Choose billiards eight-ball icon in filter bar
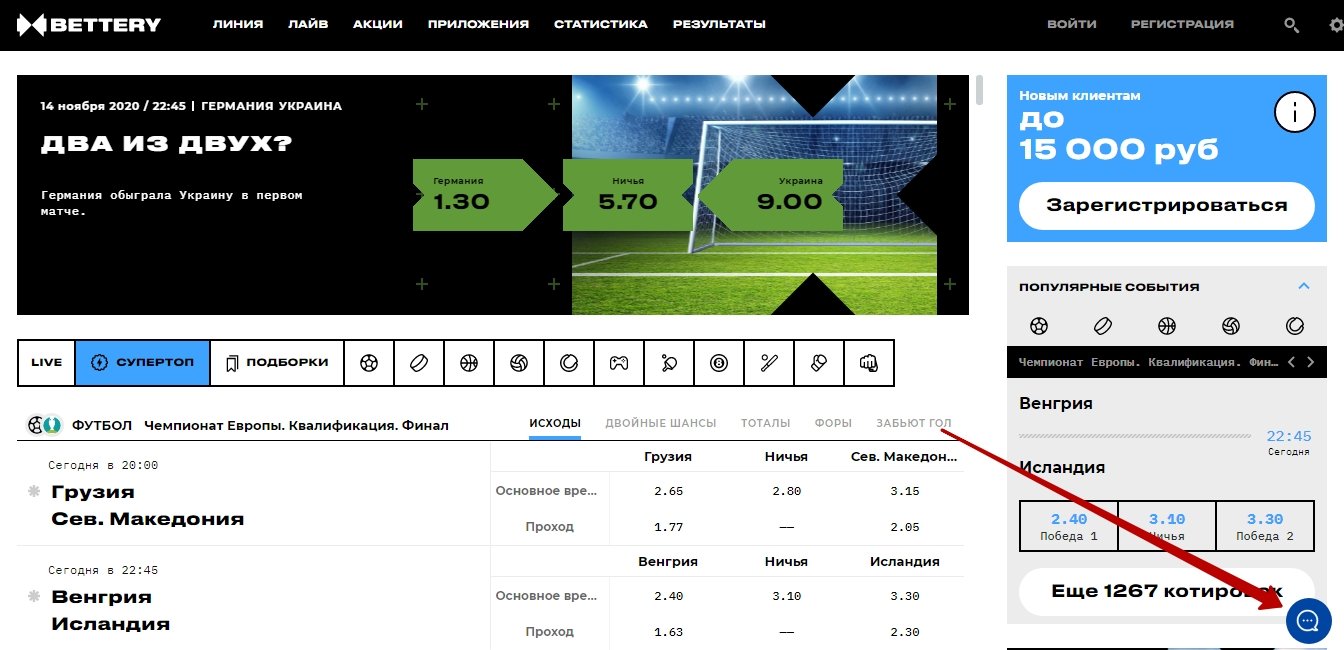1344x650 pixels. click(x=719, y=363)
